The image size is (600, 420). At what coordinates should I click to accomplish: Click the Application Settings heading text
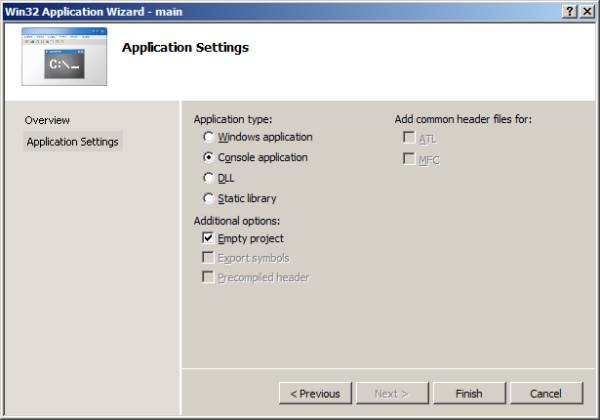186,48
